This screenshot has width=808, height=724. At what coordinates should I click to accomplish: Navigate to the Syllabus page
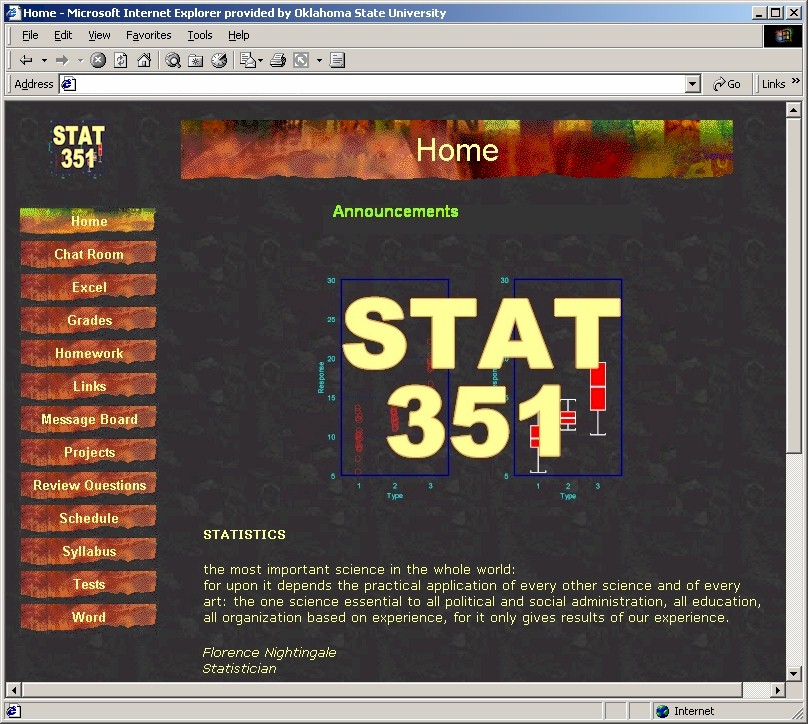click(89, 551)
